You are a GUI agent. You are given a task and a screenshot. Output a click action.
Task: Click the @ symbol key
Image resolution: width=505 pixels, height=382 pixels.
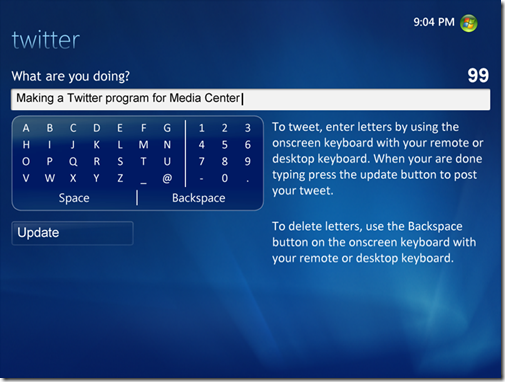(167, 178)
